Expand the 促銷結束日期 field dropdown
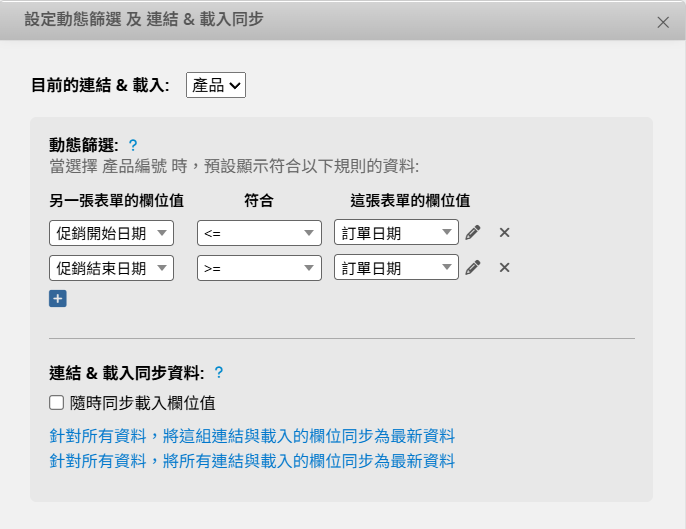Screen dimensions: 686x529 tap(111, 268)
